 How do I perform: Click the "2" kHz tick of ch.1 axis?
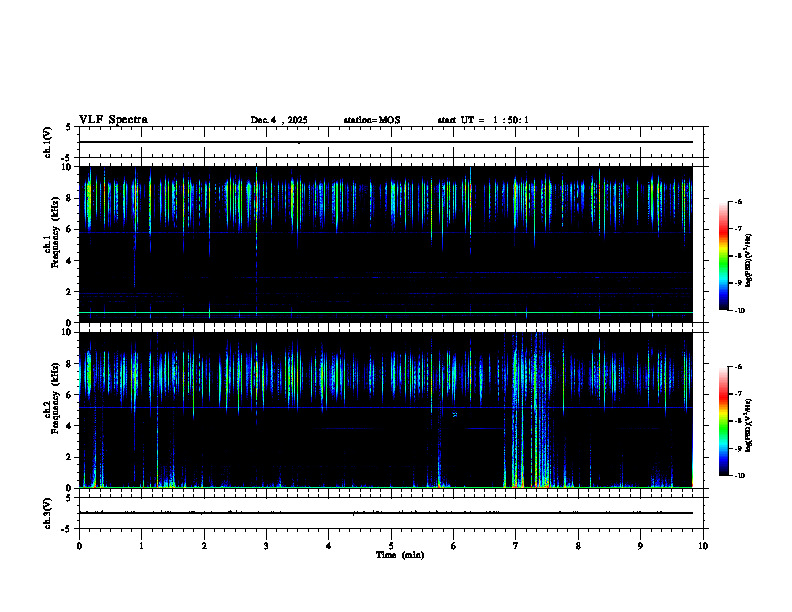click(69, 292)
